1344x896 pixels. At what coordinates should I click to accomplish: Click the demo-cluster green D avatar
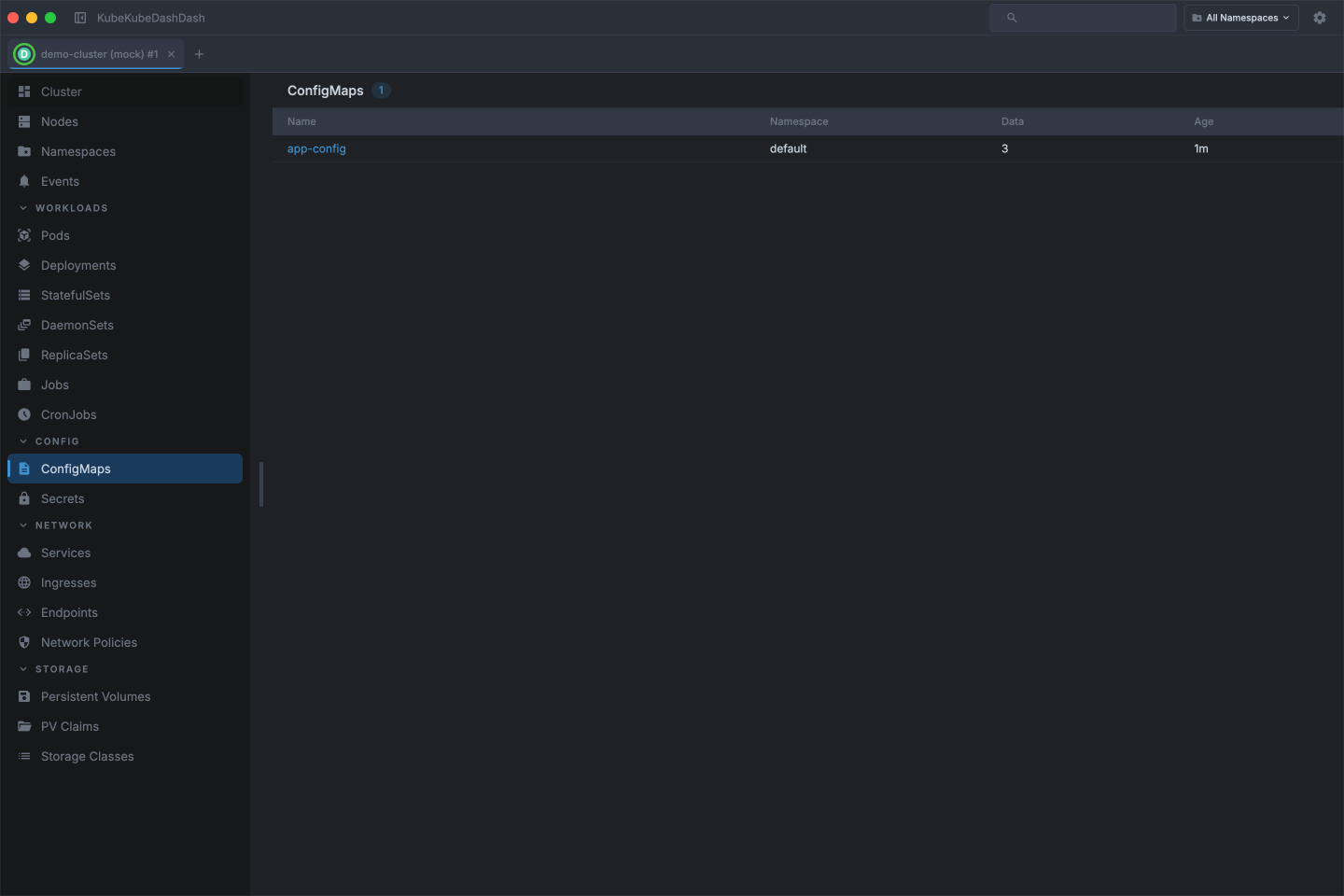point(24,54)
